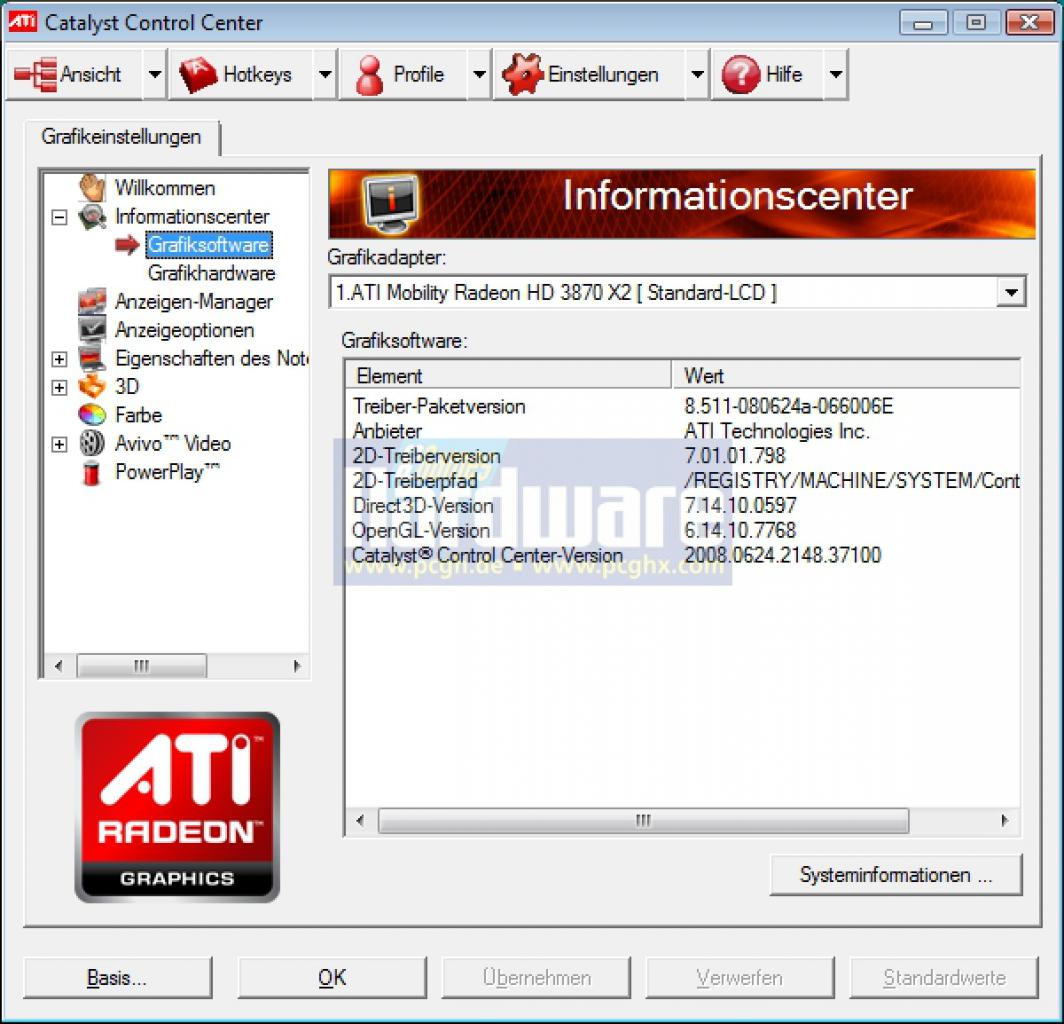Select Anzeigeoptionen in the tree

click(185, 330)
